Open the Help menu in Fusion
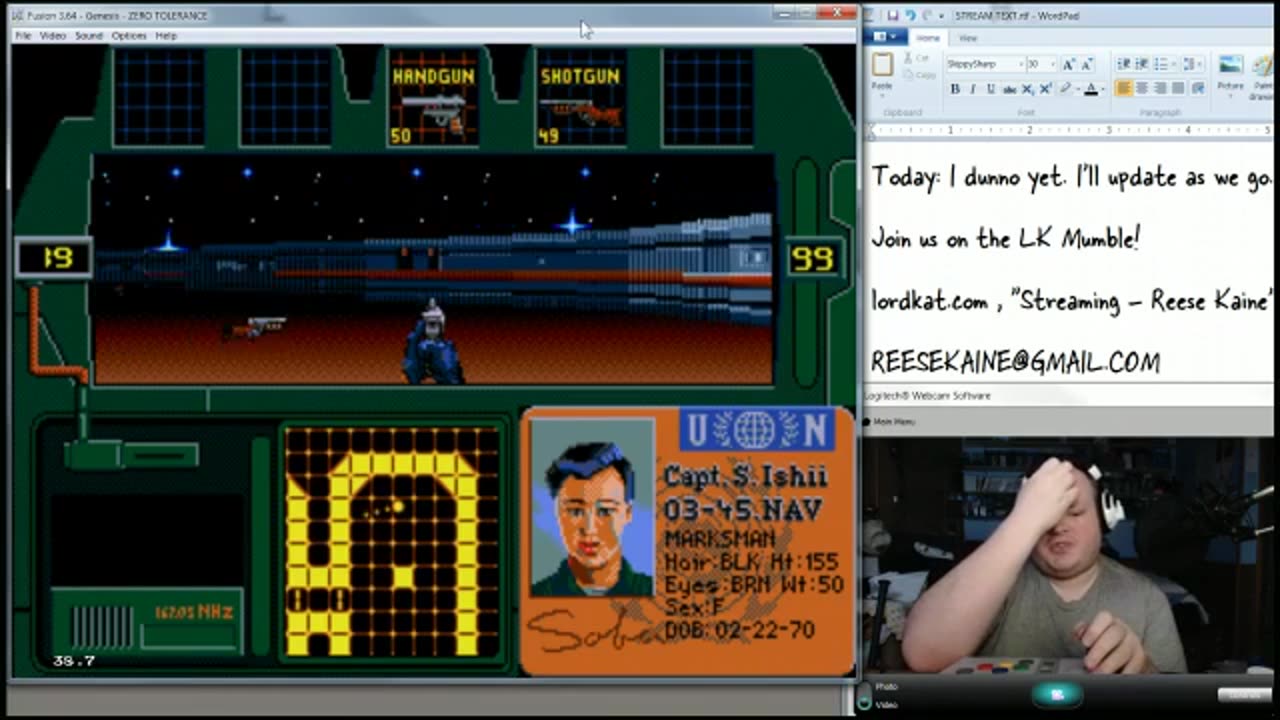1280x720 pixels. (166, 35)
